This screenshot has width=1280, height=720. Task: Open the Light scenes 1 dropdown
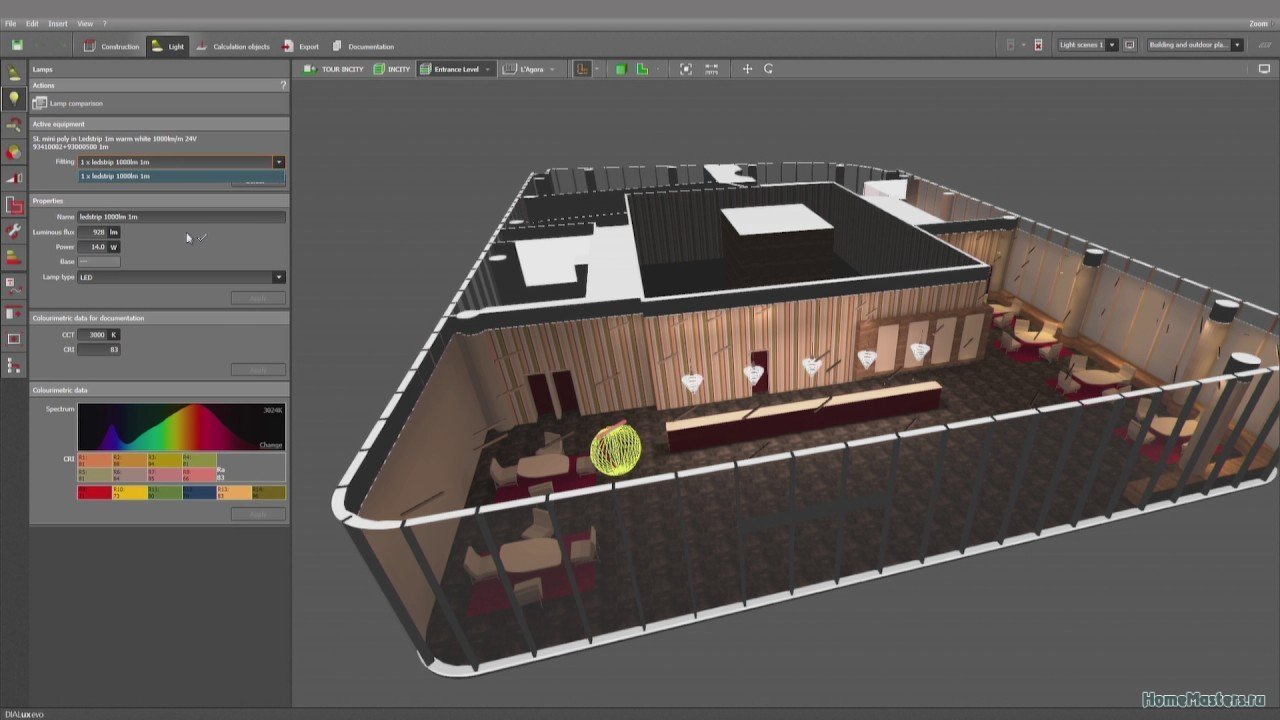1111,45
